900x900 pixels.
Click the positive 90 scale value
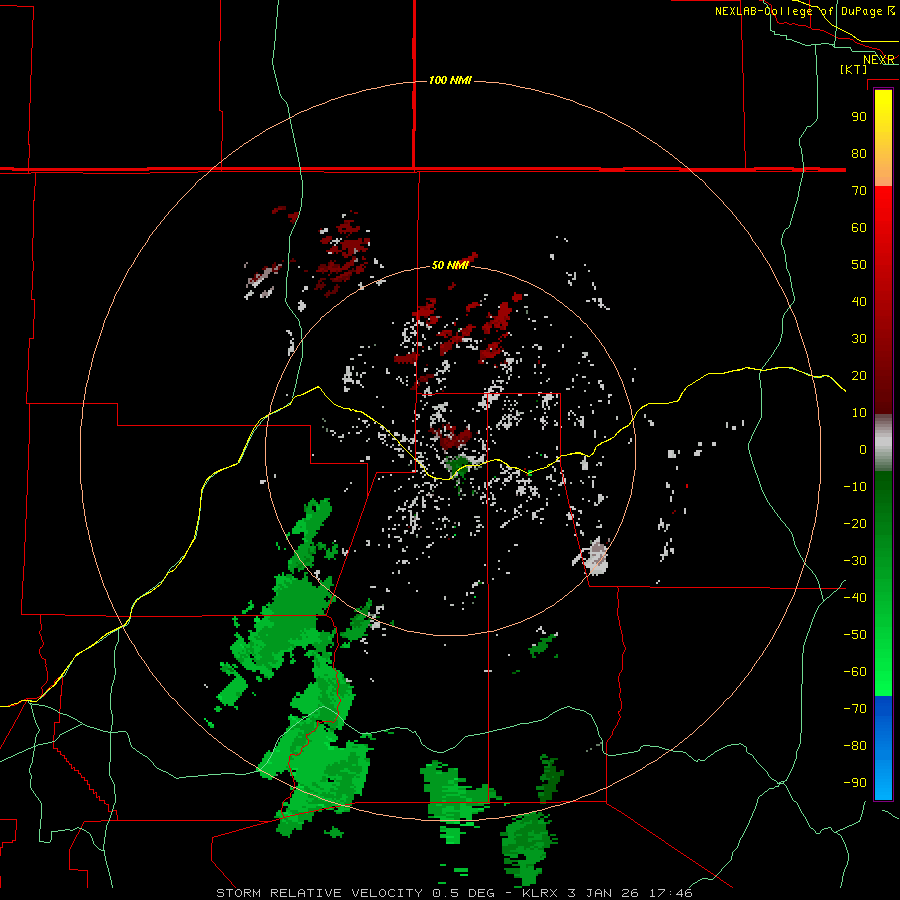(859, 117)
